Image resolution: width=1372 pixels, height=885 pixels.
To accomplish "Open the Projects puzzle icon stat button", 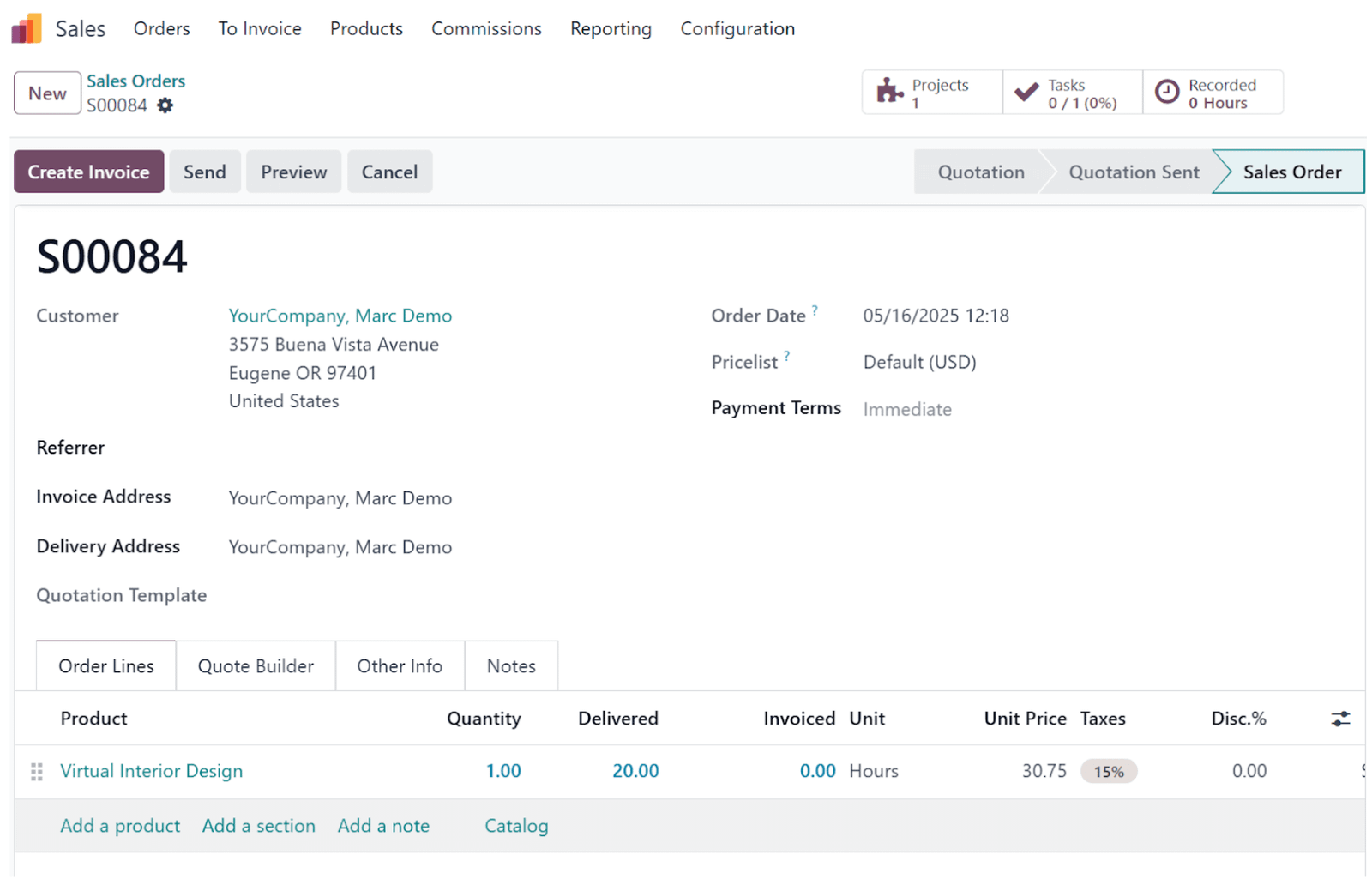I will 932,93.
